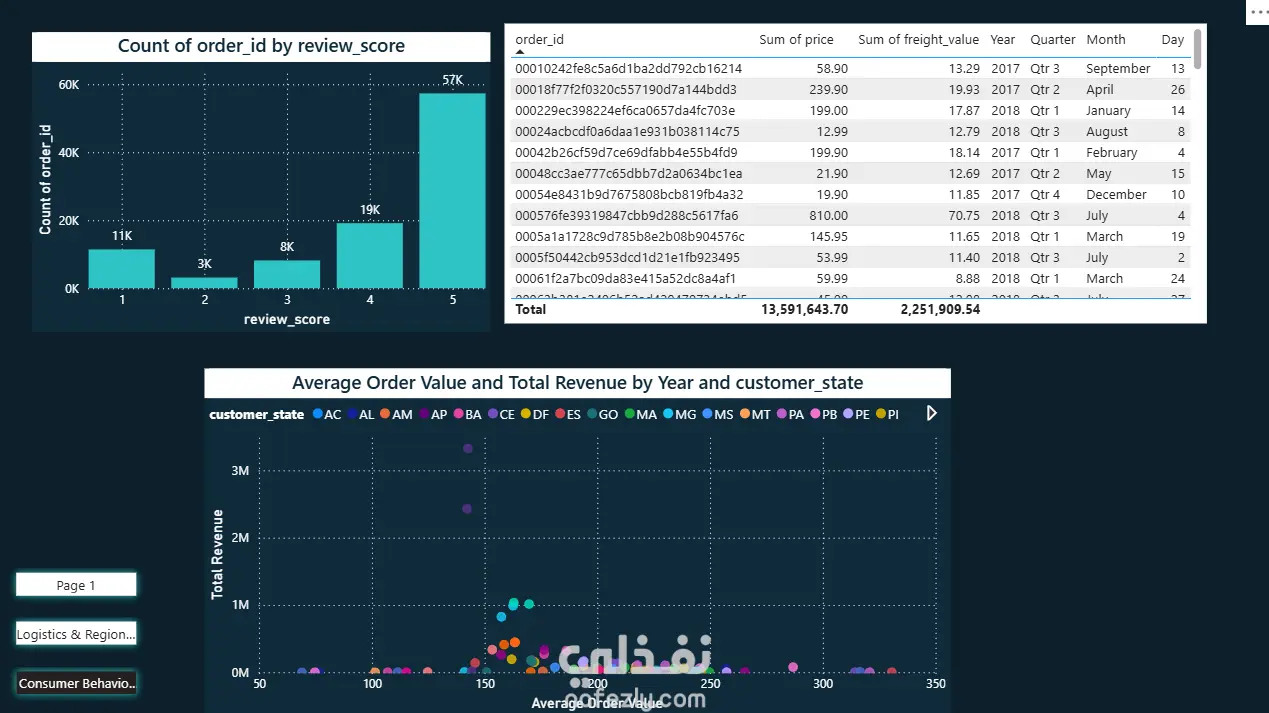Select the AM legend item
The image size is (1269, 713).
tap(396, 414)
